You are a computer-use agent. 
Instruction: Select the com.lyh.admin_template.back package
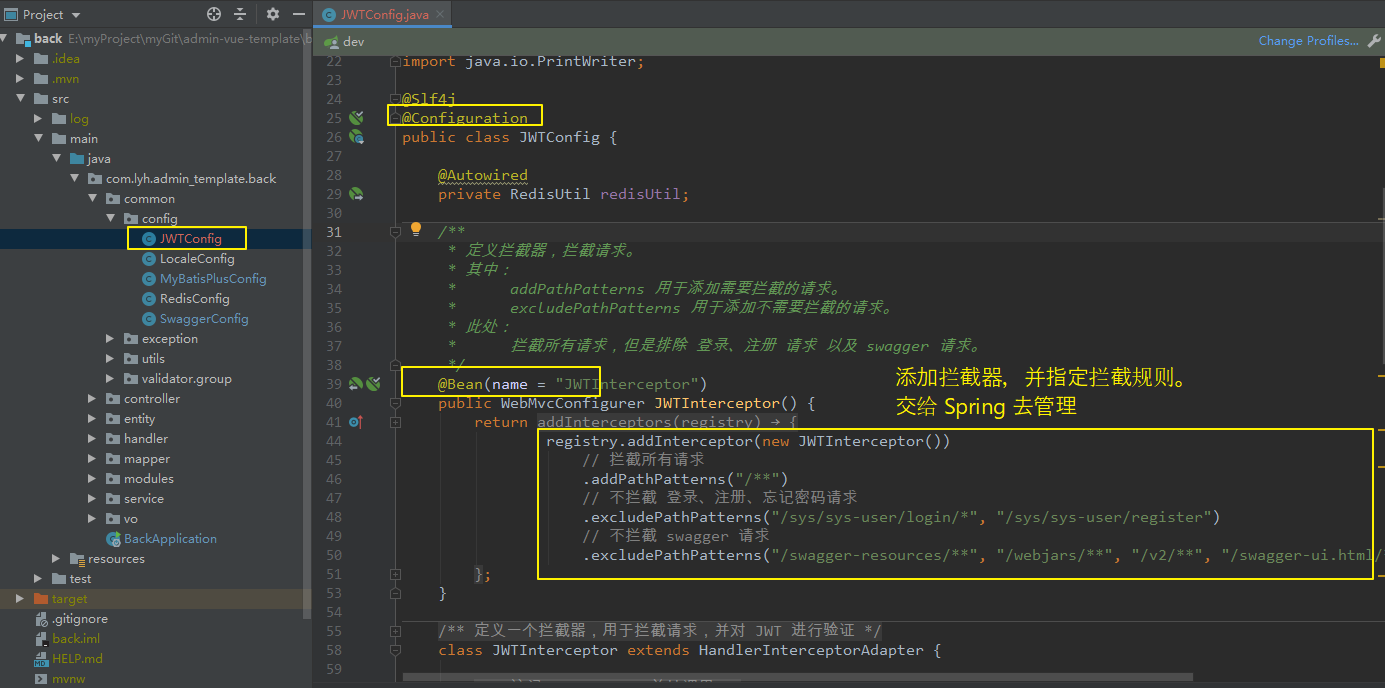click(x=191, y=179)
